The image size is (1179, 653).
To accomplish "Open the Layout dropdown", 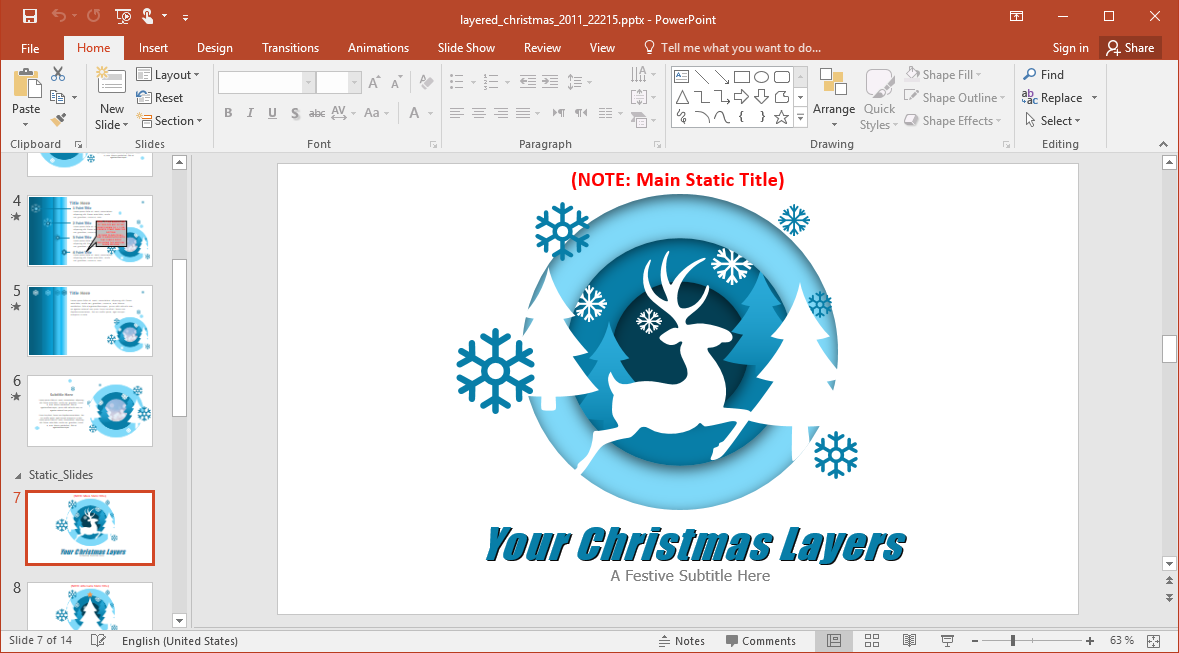I will point(169,75).
